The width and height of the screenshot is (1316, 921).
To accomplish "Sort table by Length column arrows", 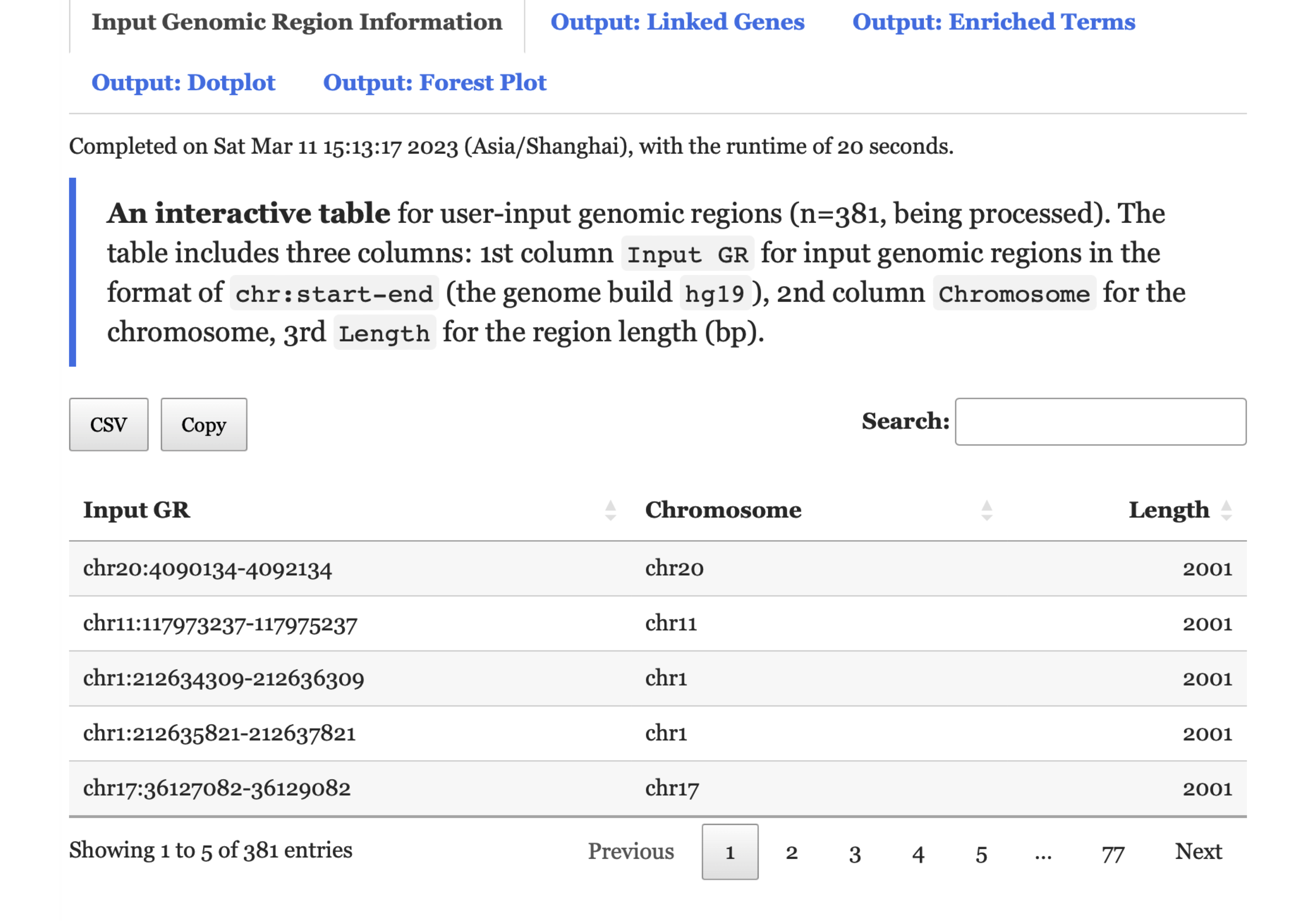I will pyautogui.click(x=1225, y=509).
